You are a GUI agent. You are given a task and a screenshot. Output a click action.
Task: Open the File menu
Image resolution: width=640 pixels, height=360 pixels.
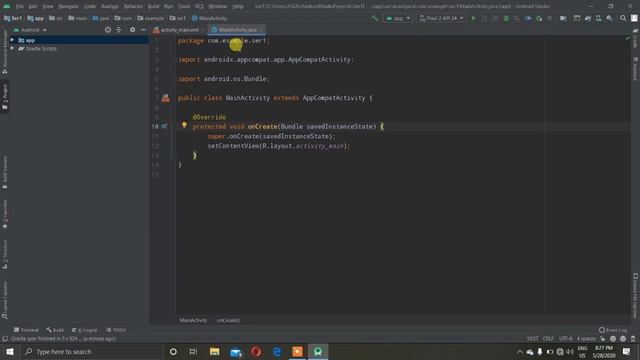(20, 6)
